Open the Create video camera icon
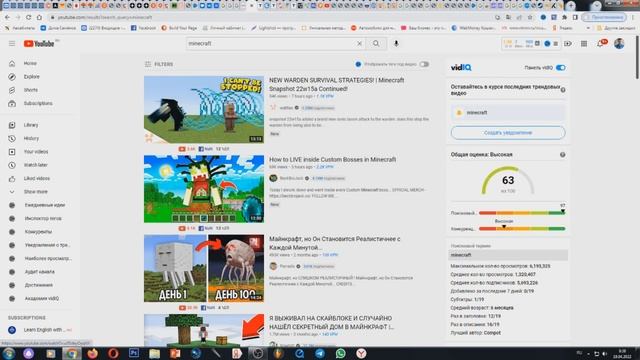This screenshot has width=640, height=360. [x=568, y=44]
